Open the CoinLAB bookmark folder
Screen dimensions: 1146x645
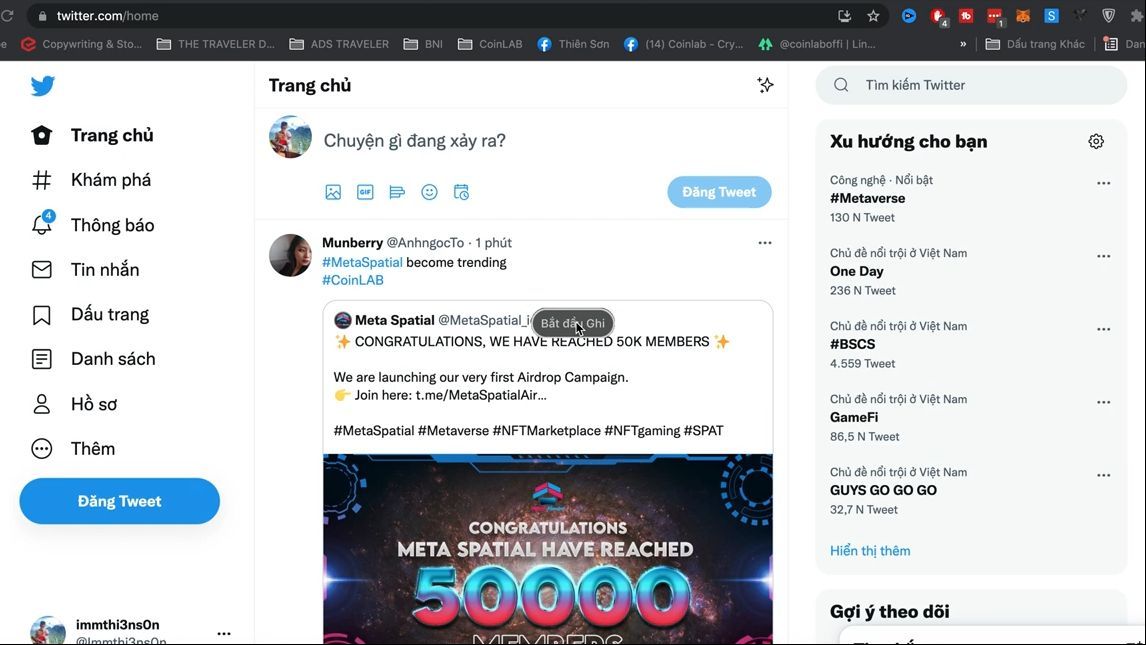(x=490, y=44)
